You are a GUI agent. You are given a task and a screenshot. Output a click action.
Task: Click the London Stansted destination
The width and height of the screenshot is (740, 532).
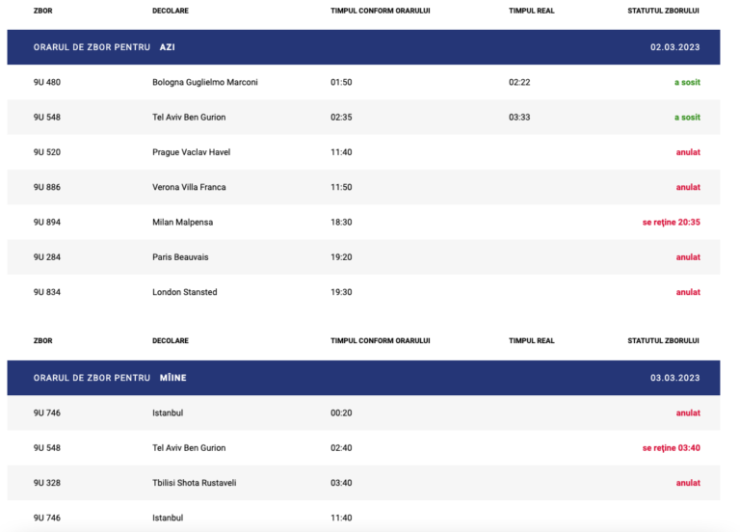184,292
